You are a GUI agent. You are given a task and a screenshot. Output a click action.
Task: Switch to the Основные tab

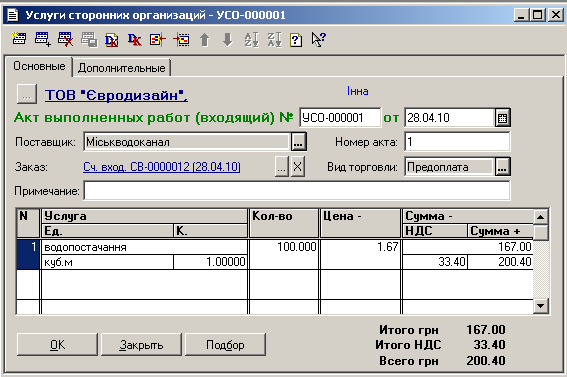39,66
